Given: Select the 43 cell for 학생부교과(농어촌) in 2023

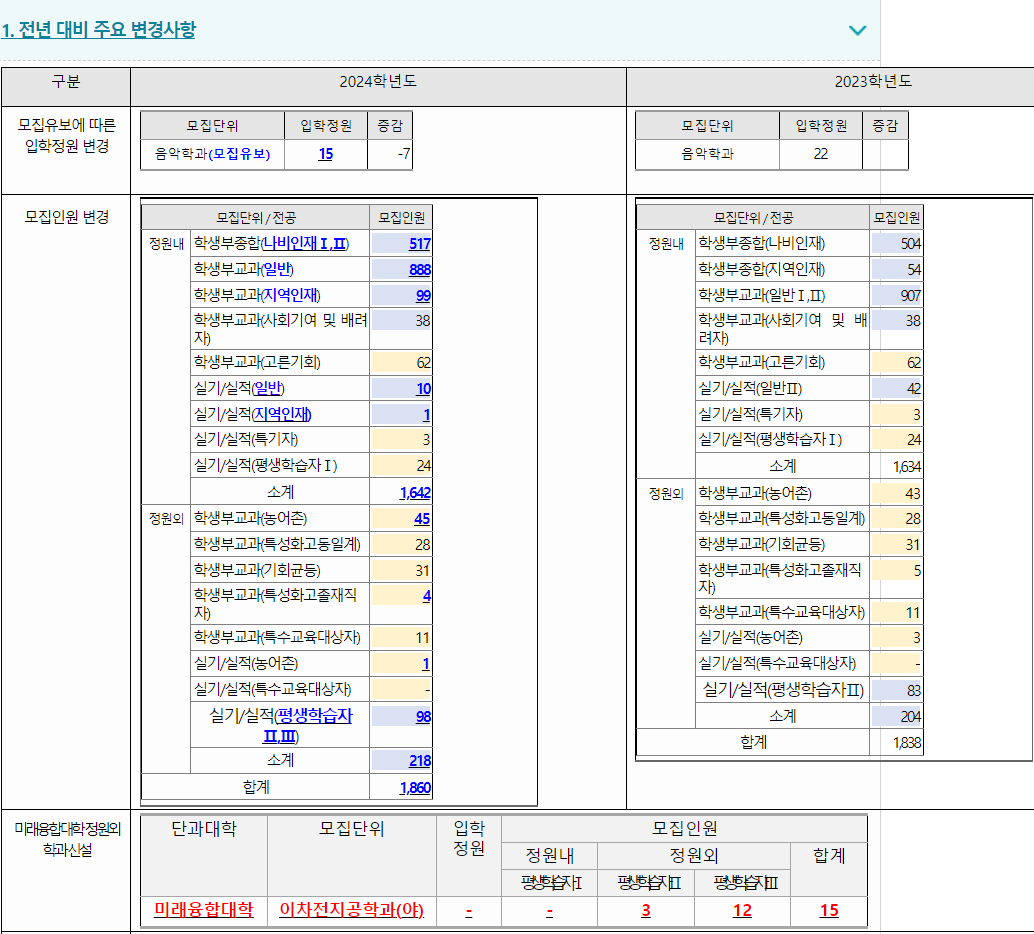Looking at the screenshot, I should point(896,493).
